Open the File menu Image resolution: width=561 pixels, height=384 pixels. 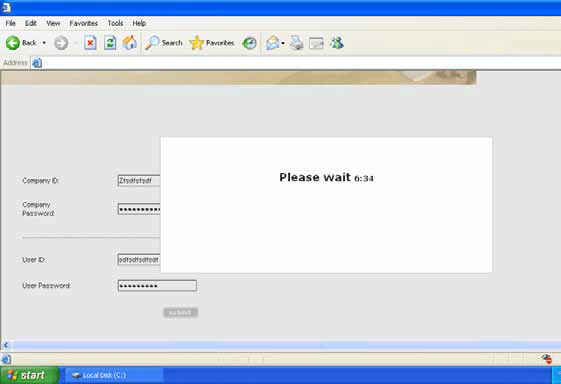click(10, 23)
